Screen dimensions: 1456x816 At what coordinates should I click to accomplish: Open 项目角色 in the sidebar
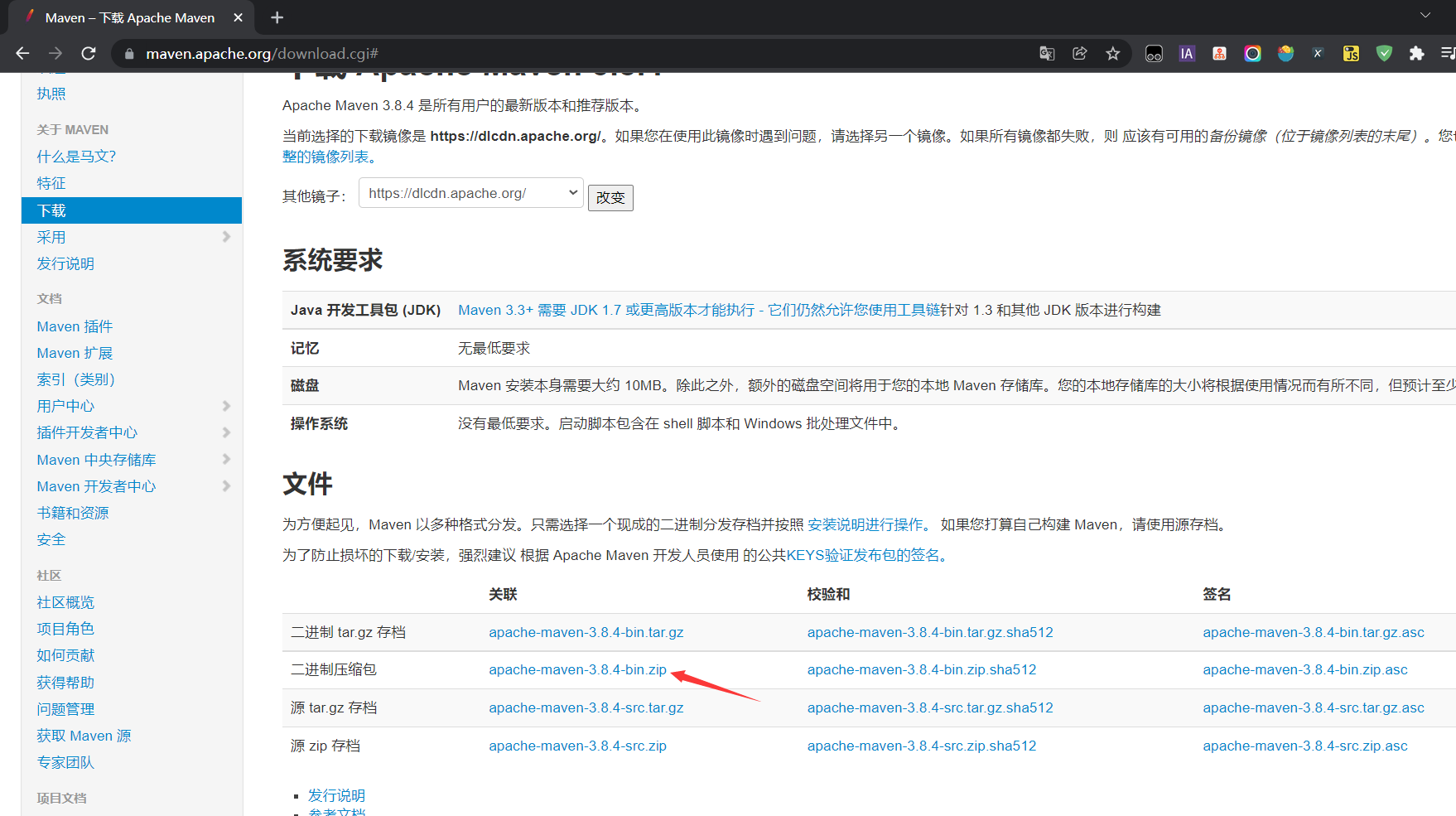(65, 629)
